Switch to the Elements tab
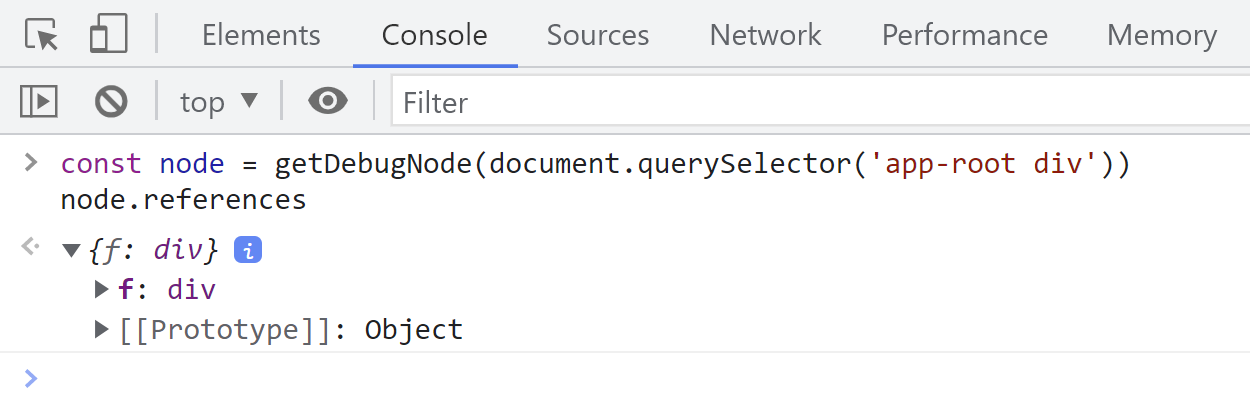The height and width of the screenshot is (407, 1250). pos(261,35)
